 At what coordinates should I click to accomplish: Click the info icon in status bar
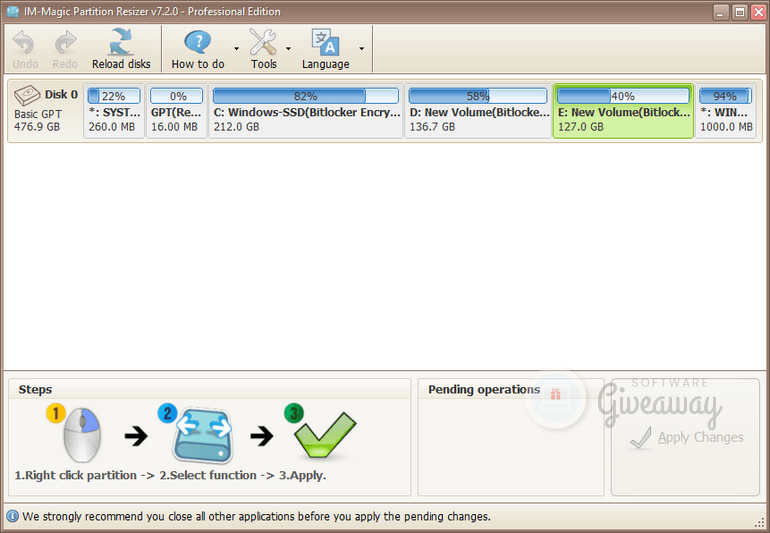pos(12,517)
